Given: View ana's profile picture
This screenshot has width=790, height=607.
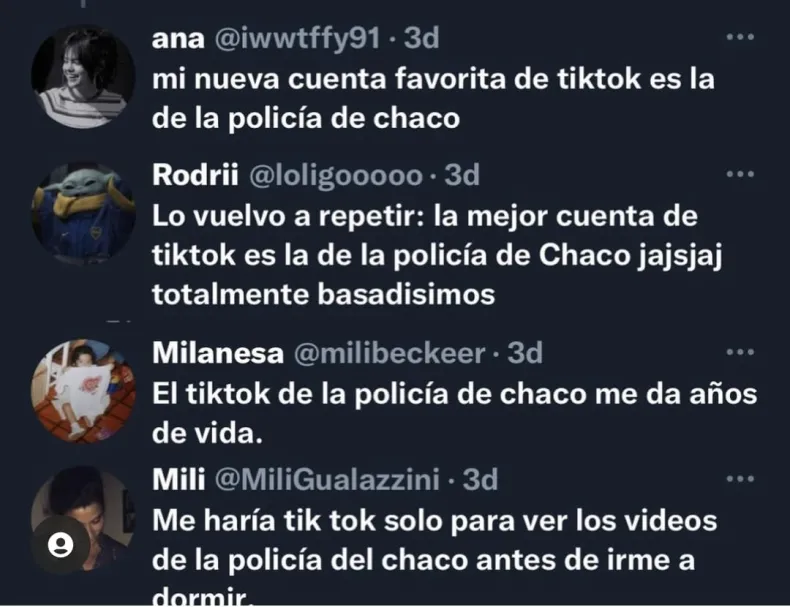Looking at the screenshot, I should 83,77.
